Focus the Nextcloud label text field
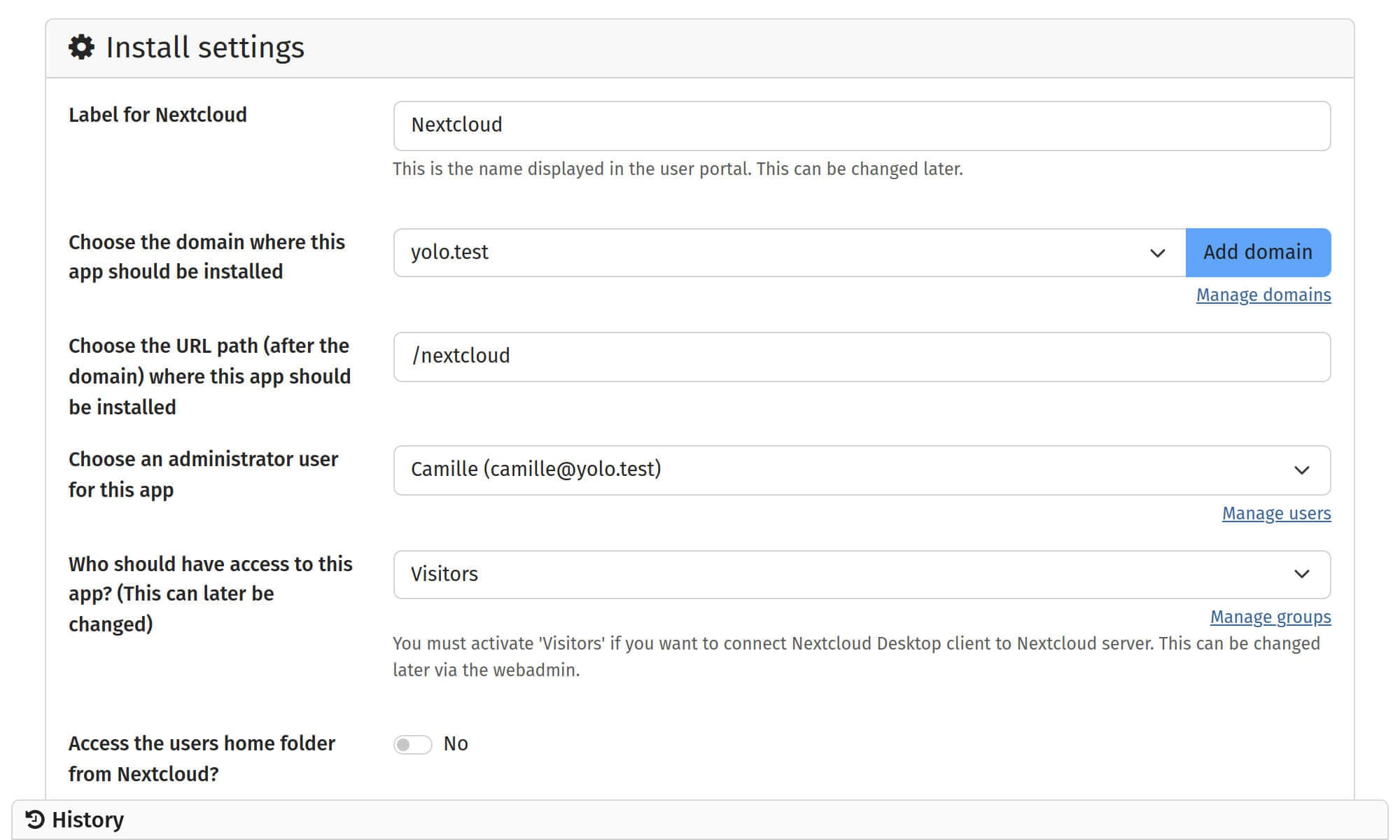 click(861, 126)
